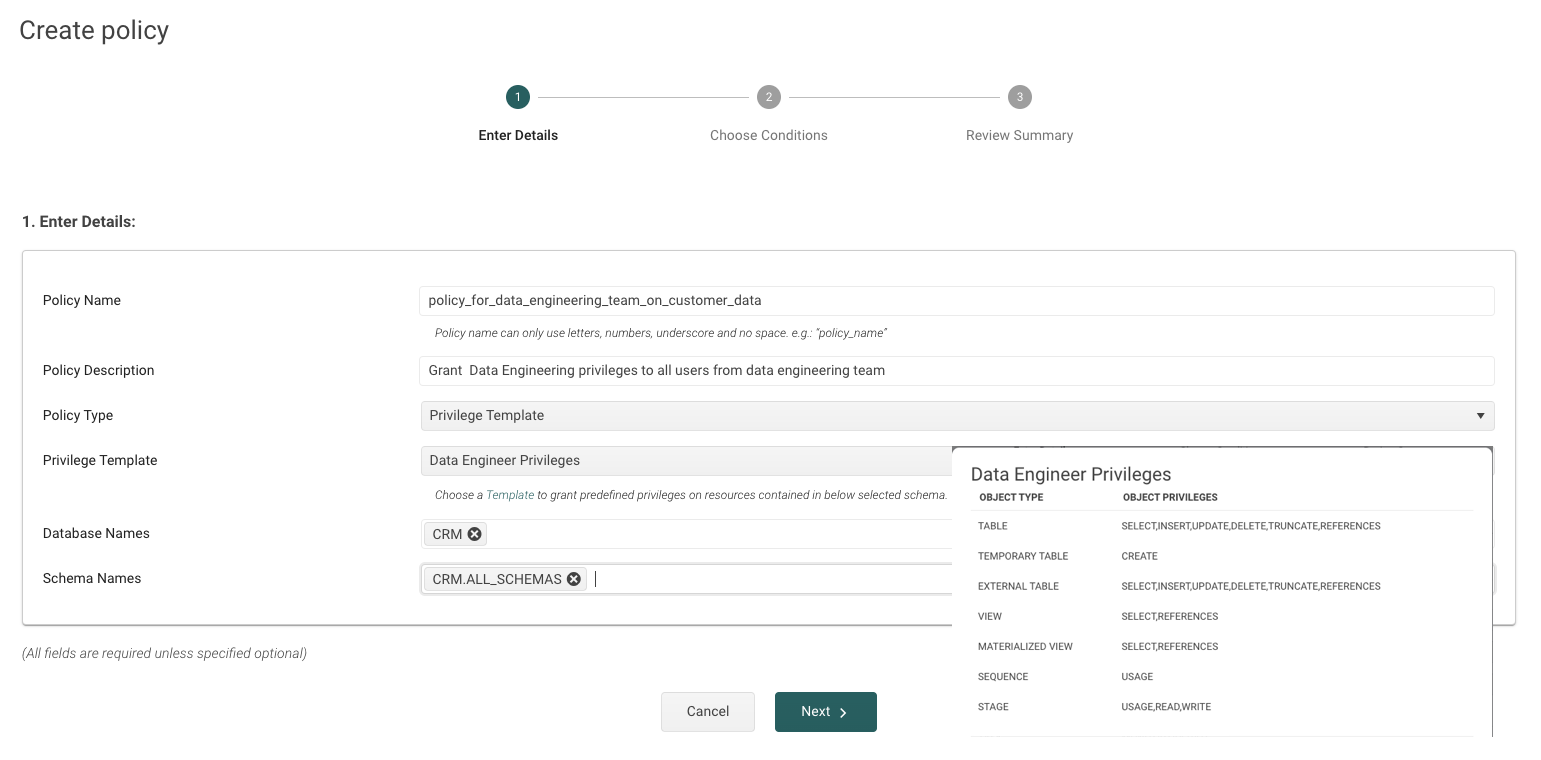The height and width of the screenshot is (760, 1541).
Task: Select step 2 circle in the stepper
Action: 768,97
